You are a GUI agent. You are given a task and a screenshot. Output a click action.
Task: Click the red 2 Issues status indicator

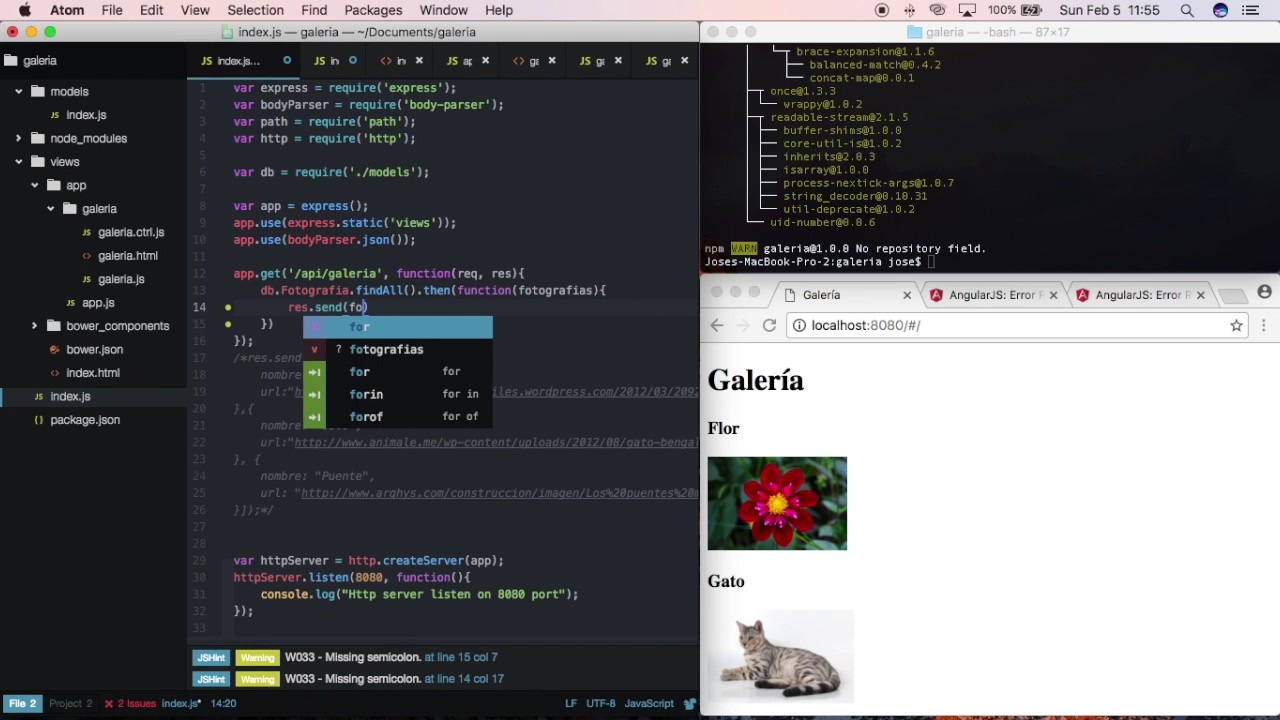click(x=130, y=703)
